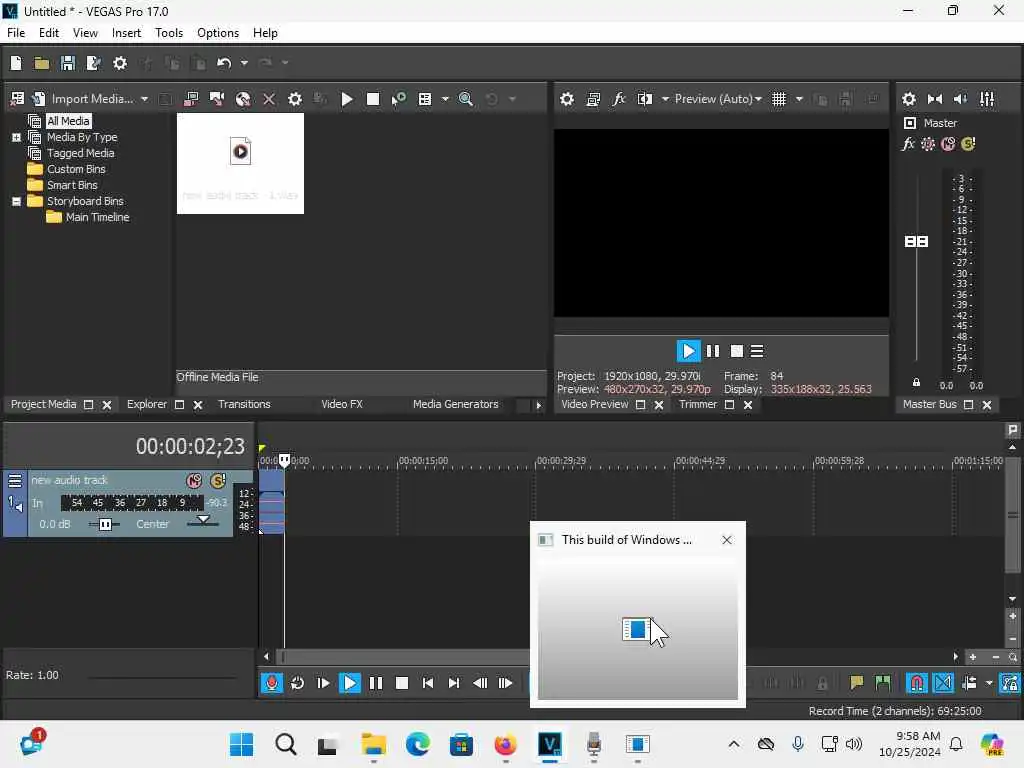This screenshot has height=768, width=1024.
Task: Click the audio track volume slider
Action: [104, 524]
